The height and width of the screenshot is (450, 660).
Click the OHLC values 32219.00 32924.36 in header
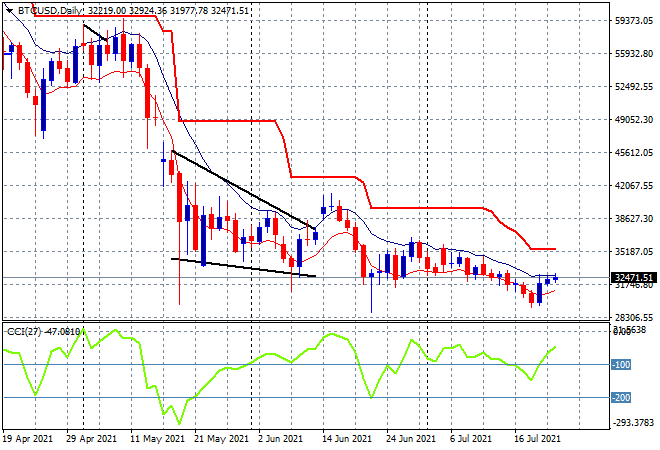(128, 11)
